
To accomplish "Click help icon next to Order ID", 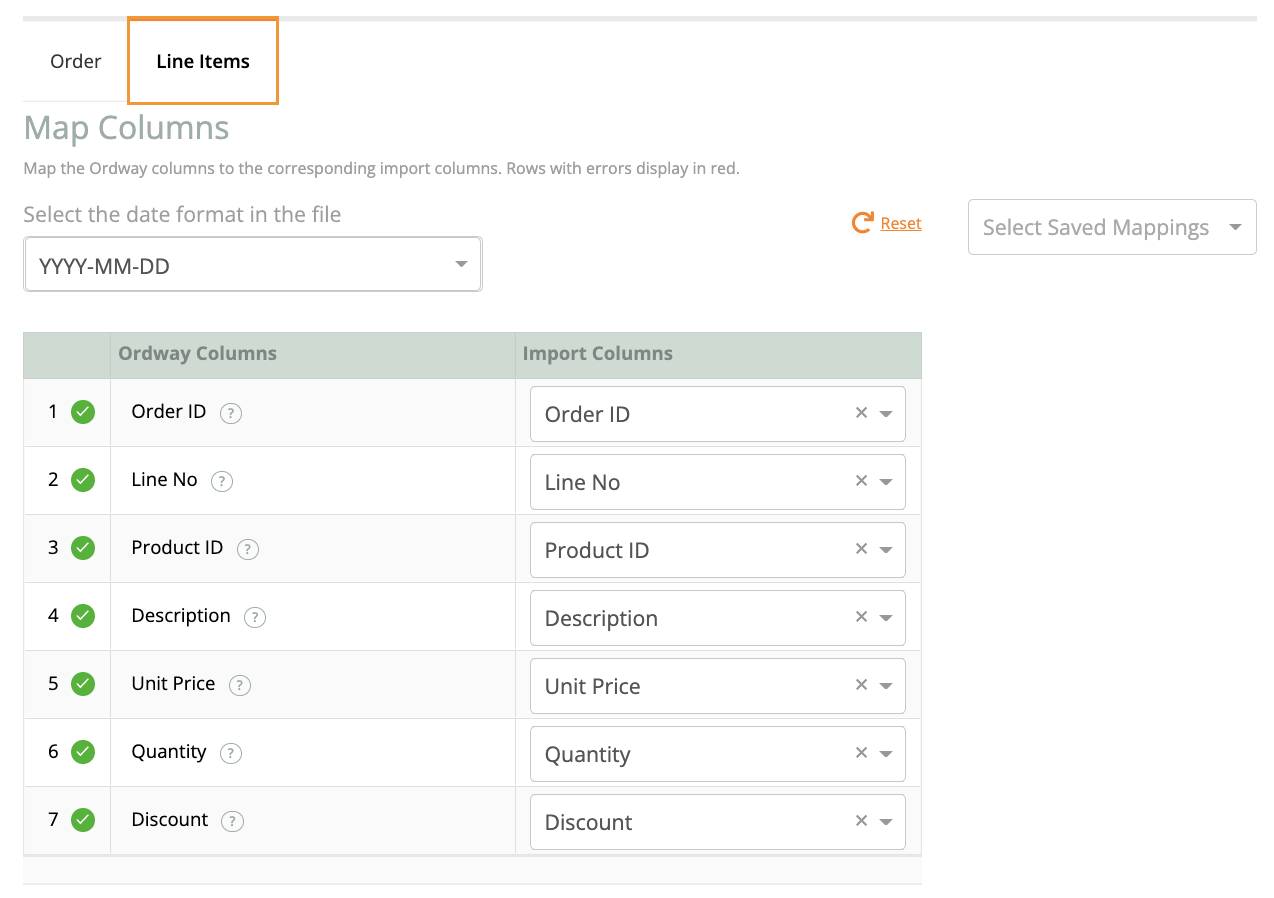I will tap(231, 413).
